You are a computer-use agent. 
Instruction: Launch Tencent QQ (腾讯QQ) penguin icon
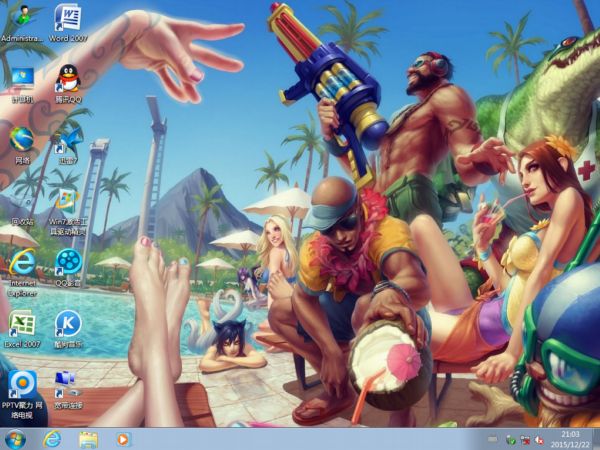(x=68, y=80)
